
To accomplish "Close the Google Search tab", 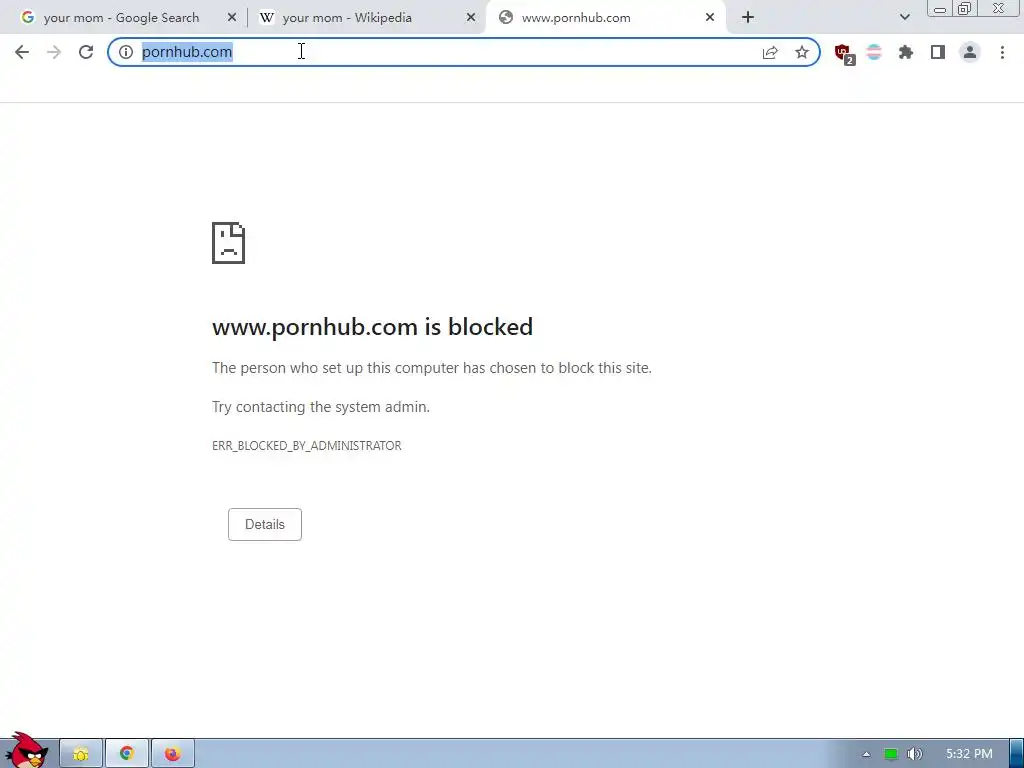I will click(x=232, y=18).
